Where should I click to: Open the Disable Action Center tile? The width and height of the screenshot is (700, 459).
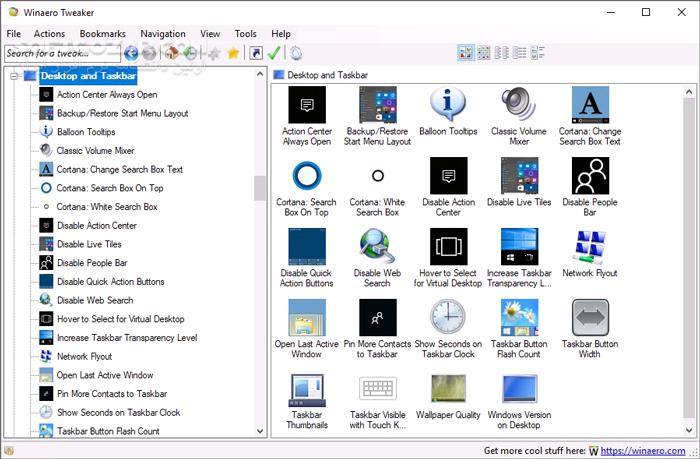click(x=448, y=187)
